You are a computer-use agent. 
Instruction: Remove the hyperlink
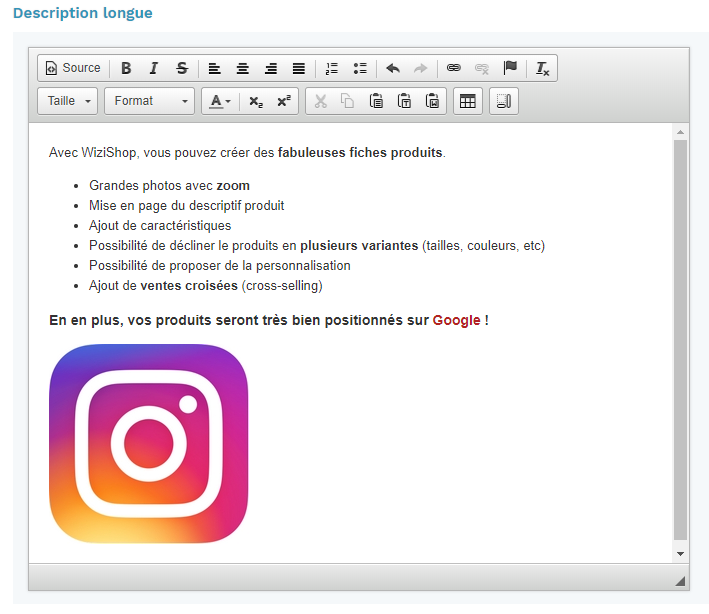tap(482, 68)
